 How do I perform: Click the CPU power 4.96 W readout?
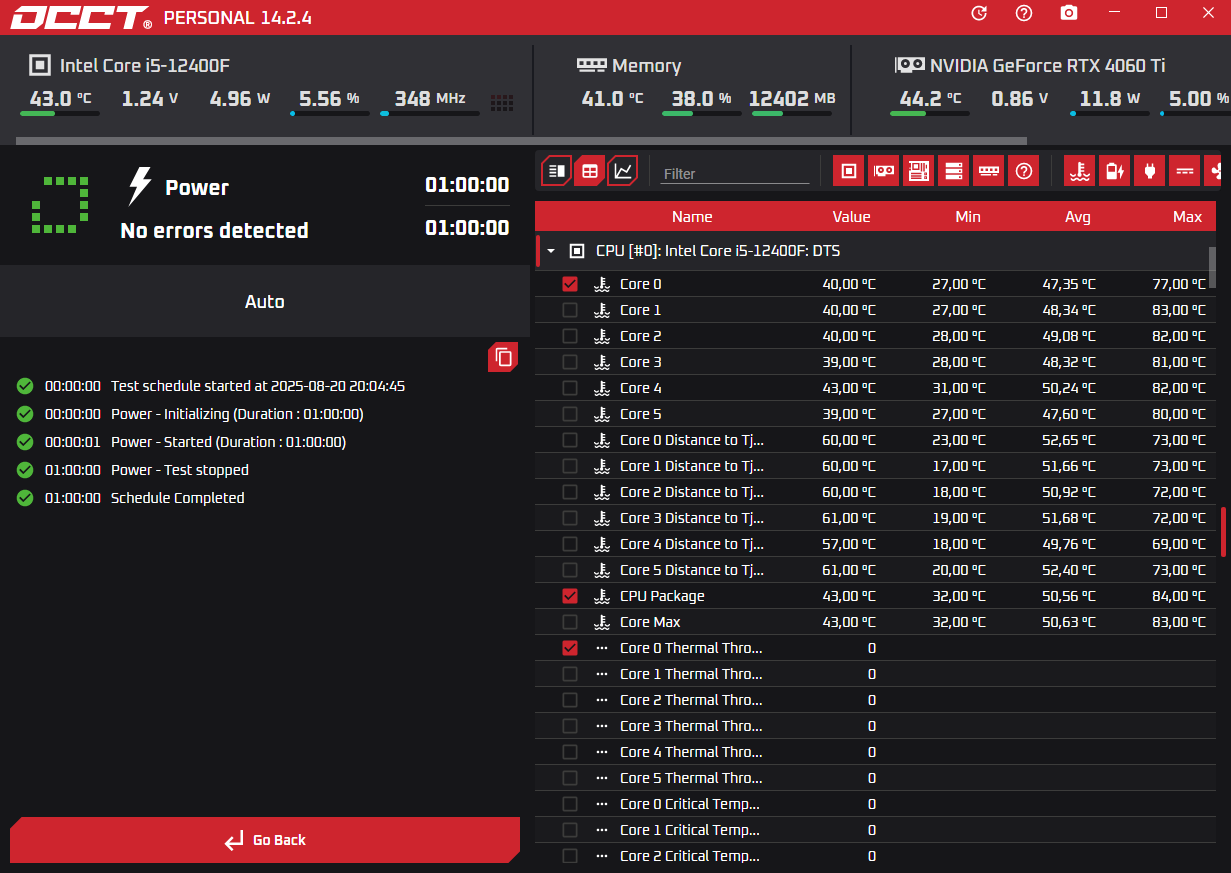[x=241, y=99]
